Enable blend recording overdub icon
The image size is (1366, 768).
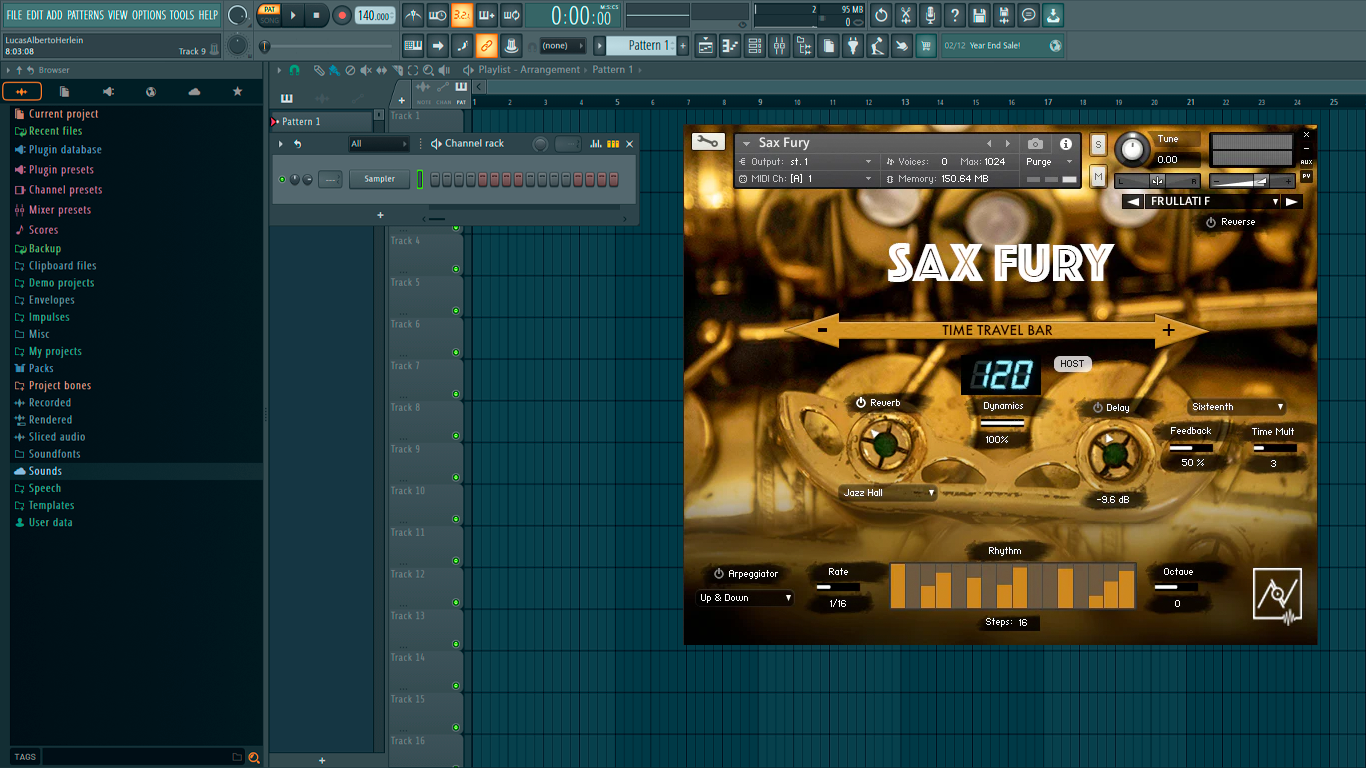coord(487,15)
